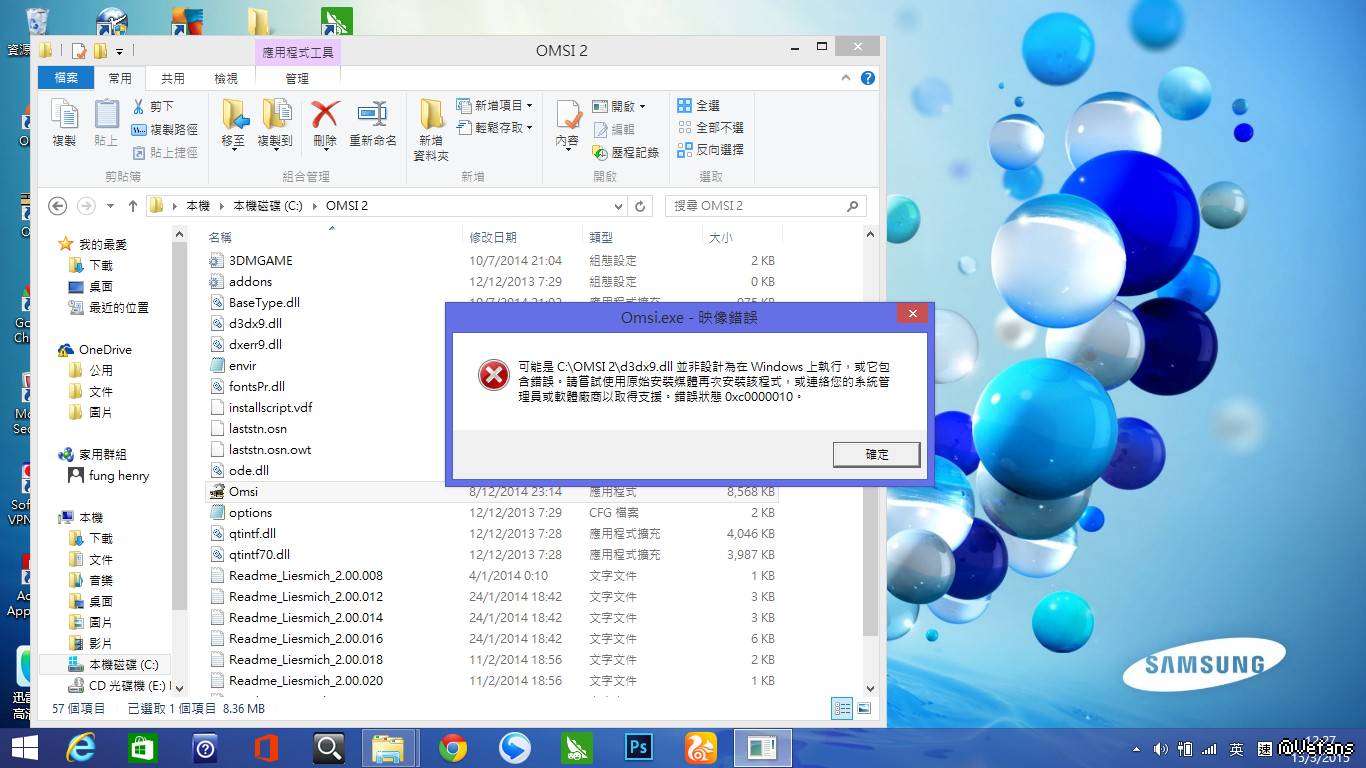Switch to large icons view in status bar
Screen dimensions: 1366x768
point(863,709)
